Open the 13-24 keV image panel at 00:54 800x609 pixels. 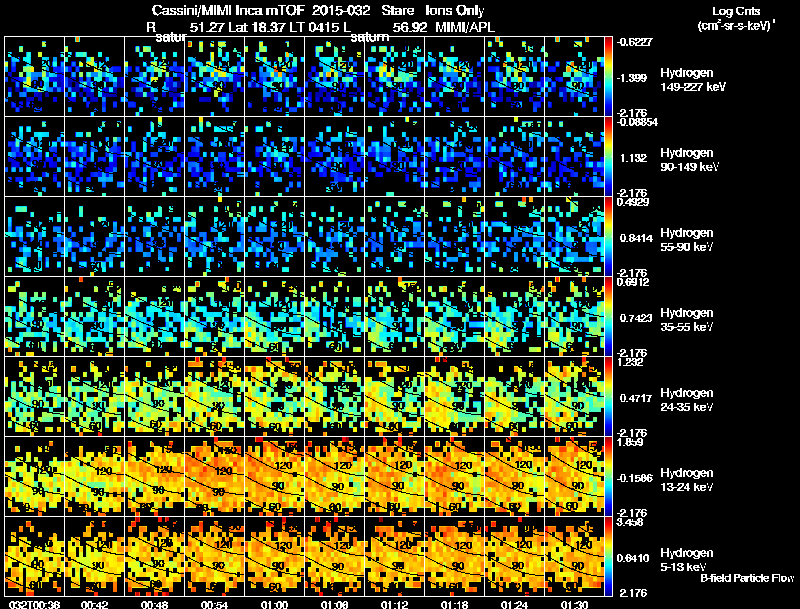(x=215, y=476)
